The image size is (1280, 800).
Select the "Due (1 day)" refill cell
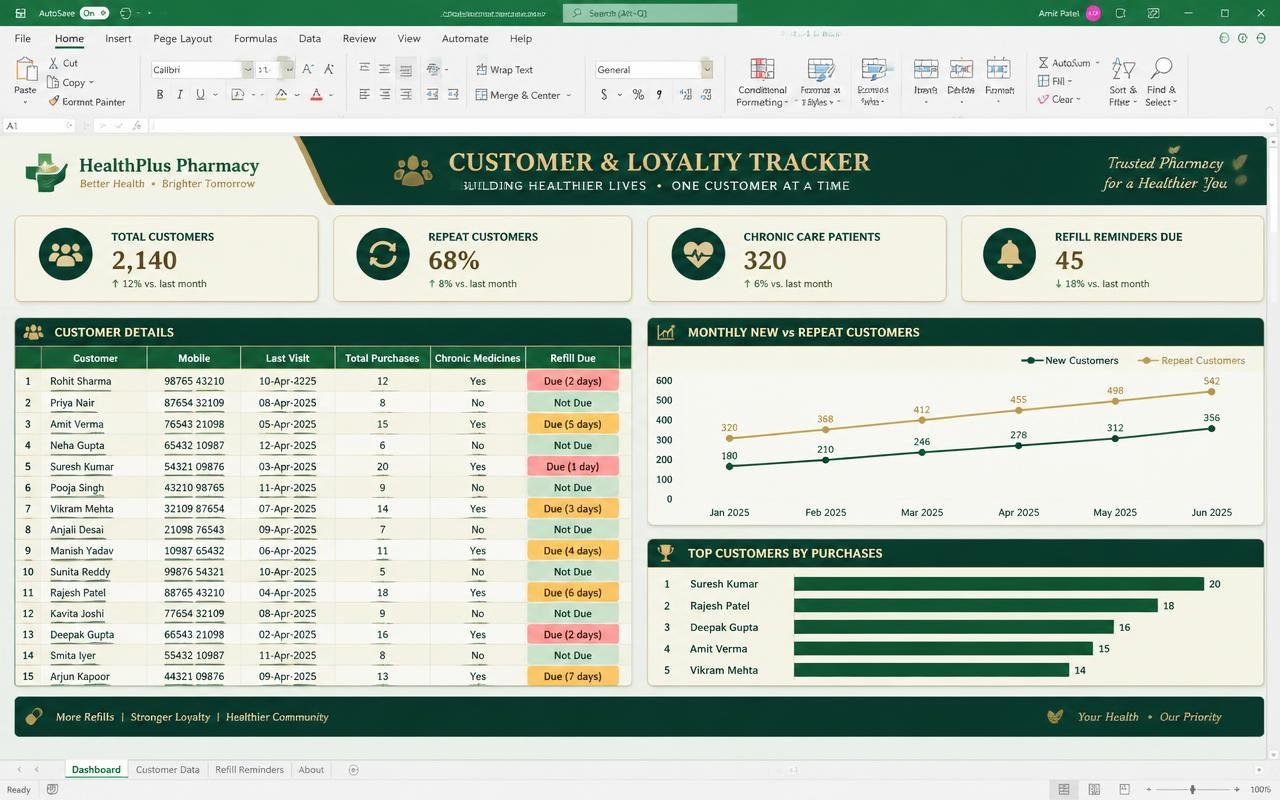click(x=573, y=467)
